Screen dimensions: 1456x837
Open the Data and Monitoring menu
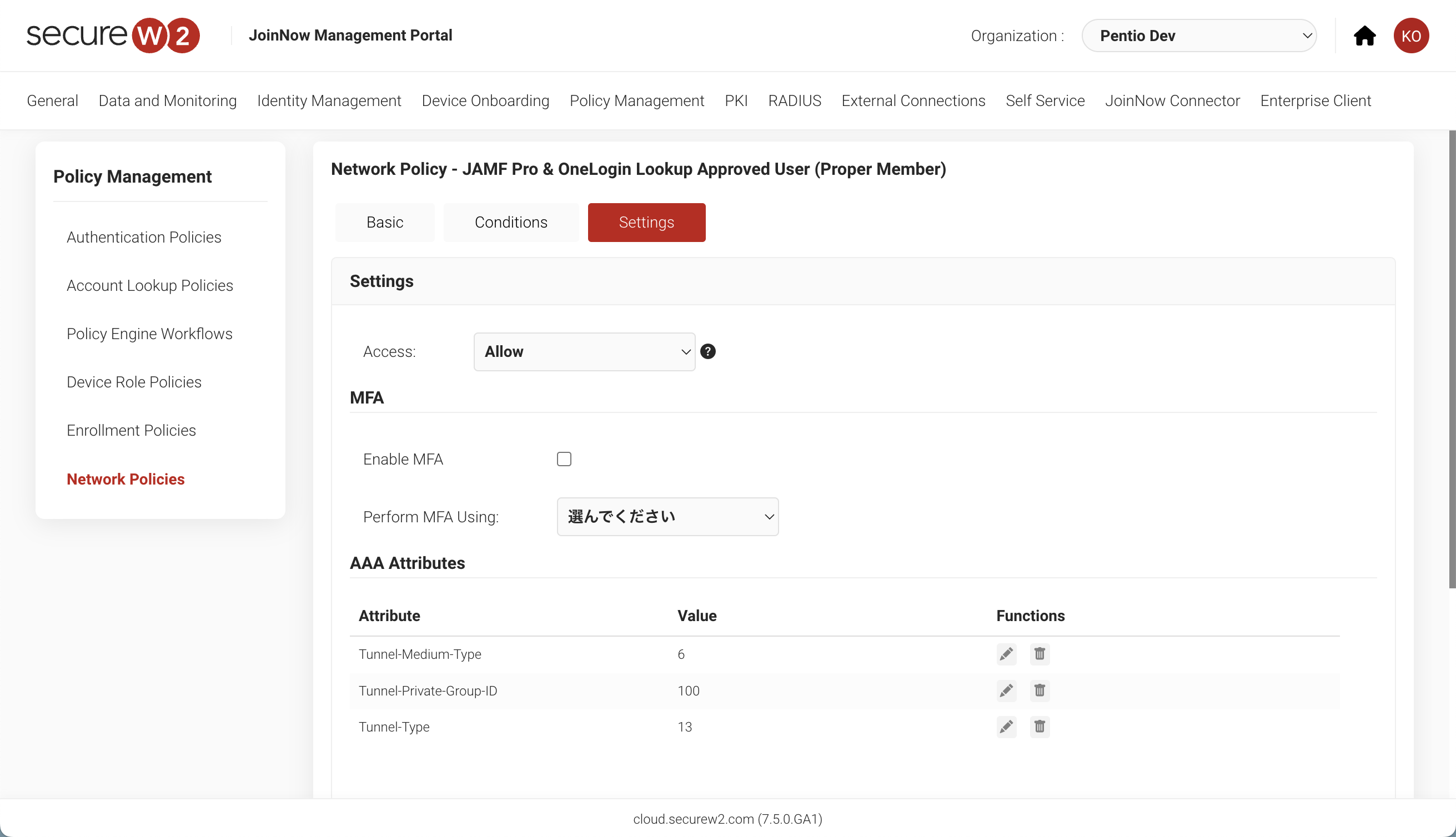click(x=167, y=100)
